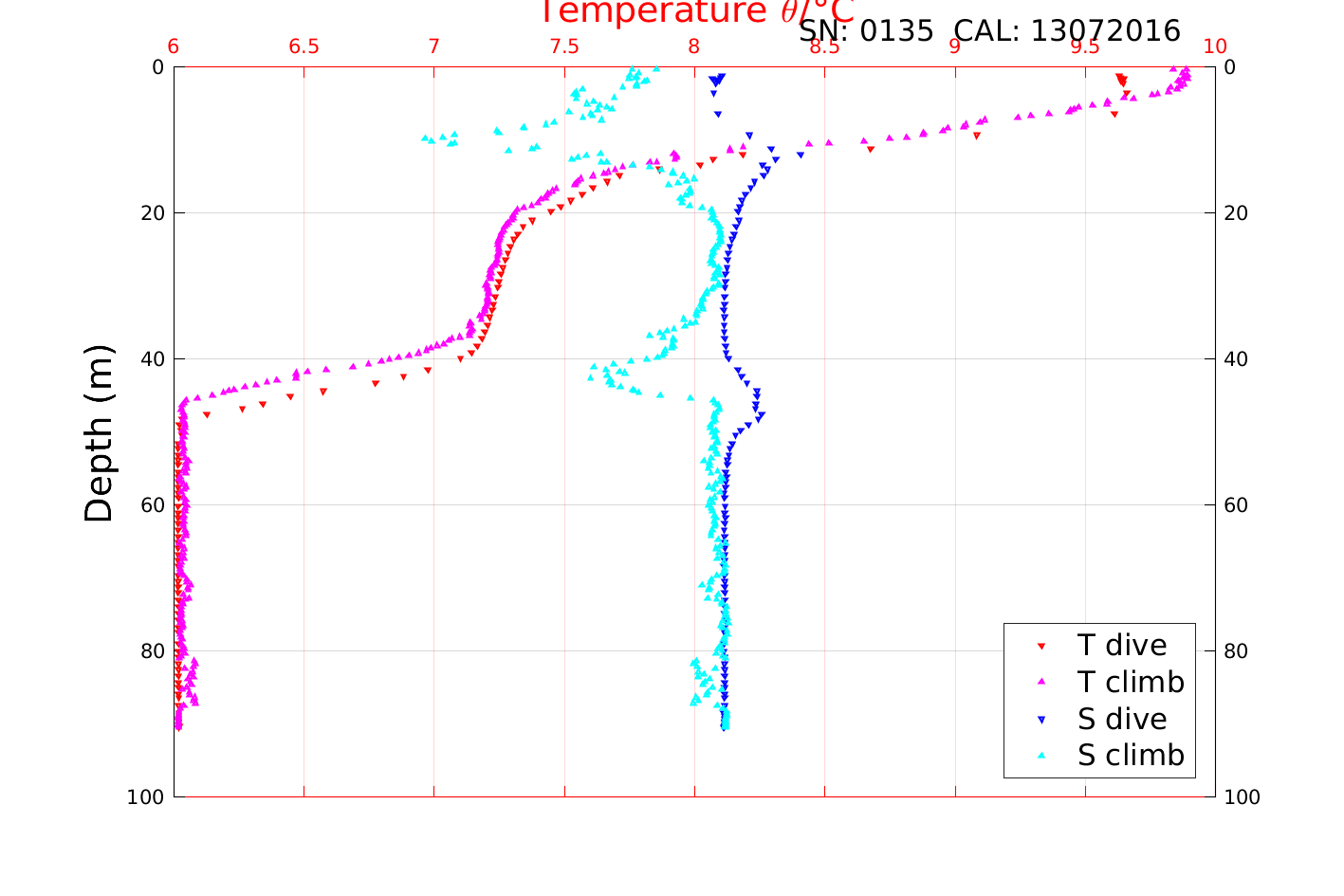Click the 'SN: 0135' serial number text
Screen dimensions: 1344x896
click(866, 31)
